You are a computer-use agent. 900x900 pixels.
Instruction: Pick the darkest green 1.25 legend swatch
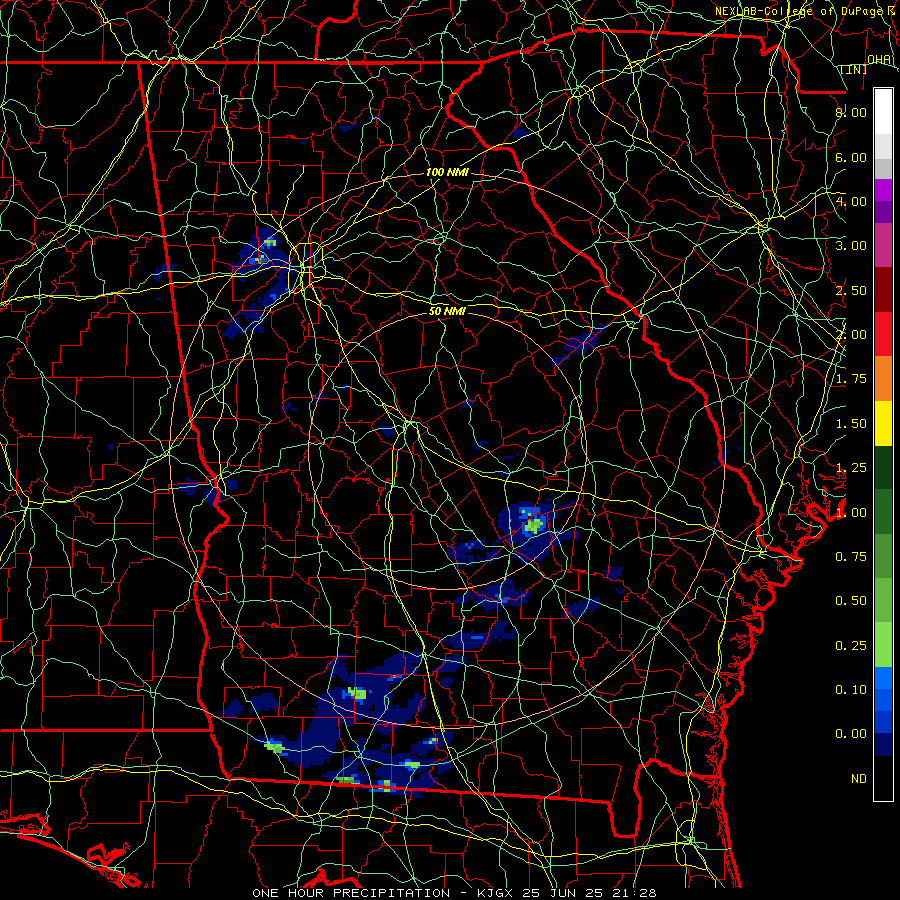coord(883,467)
